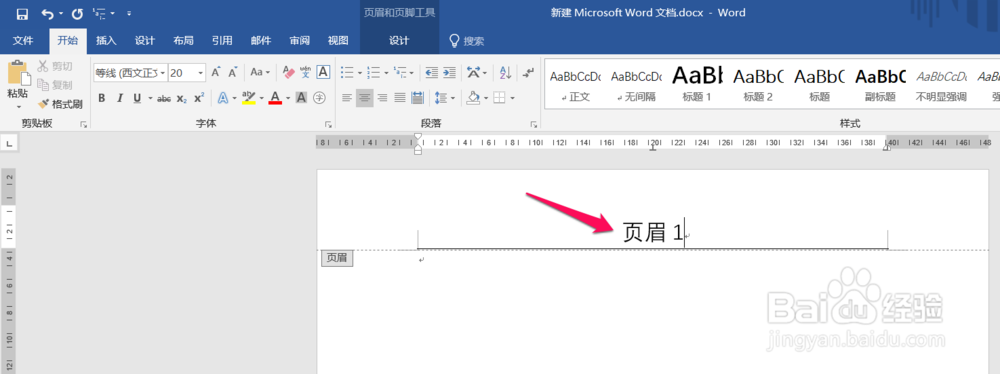
Task: Open the Change Case (Aa) dropdown
Action: 260,73
